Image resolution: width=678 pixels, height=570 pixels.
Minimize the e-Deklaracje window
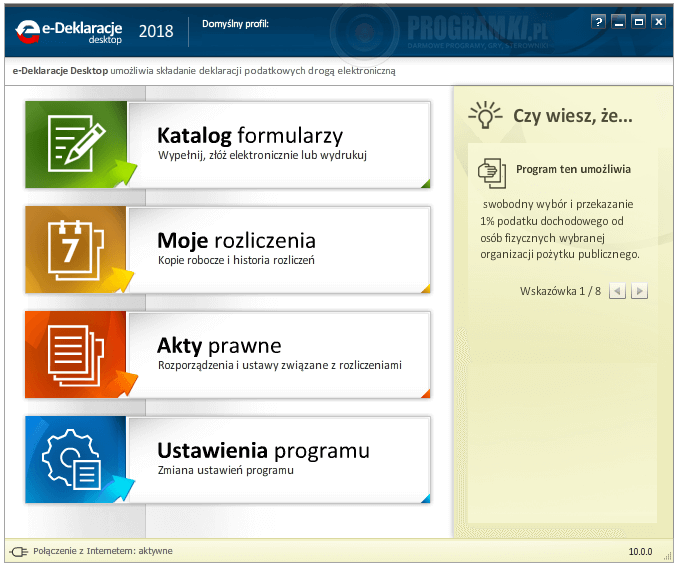[x=618, y=22]
